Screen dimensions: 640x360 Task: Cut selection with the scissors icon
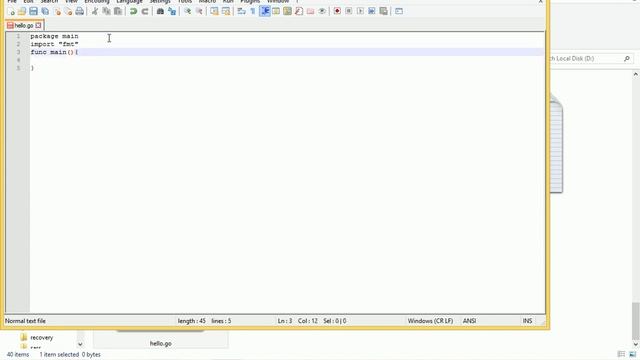coord(95,11)
